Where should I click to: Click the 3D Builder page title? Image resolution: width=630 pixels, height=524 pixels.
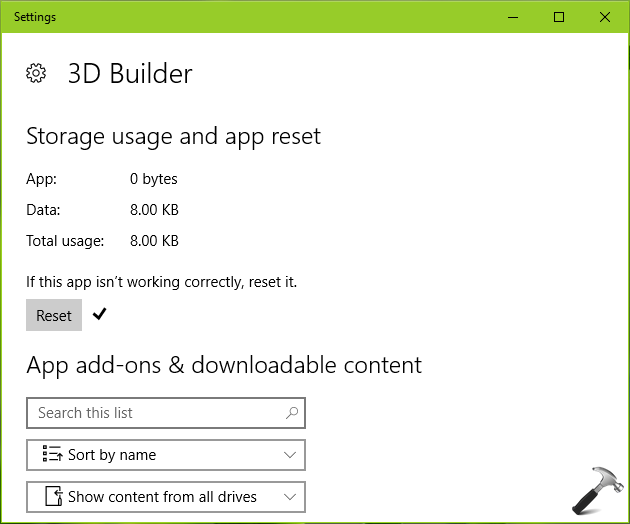(x=130, y=74)
